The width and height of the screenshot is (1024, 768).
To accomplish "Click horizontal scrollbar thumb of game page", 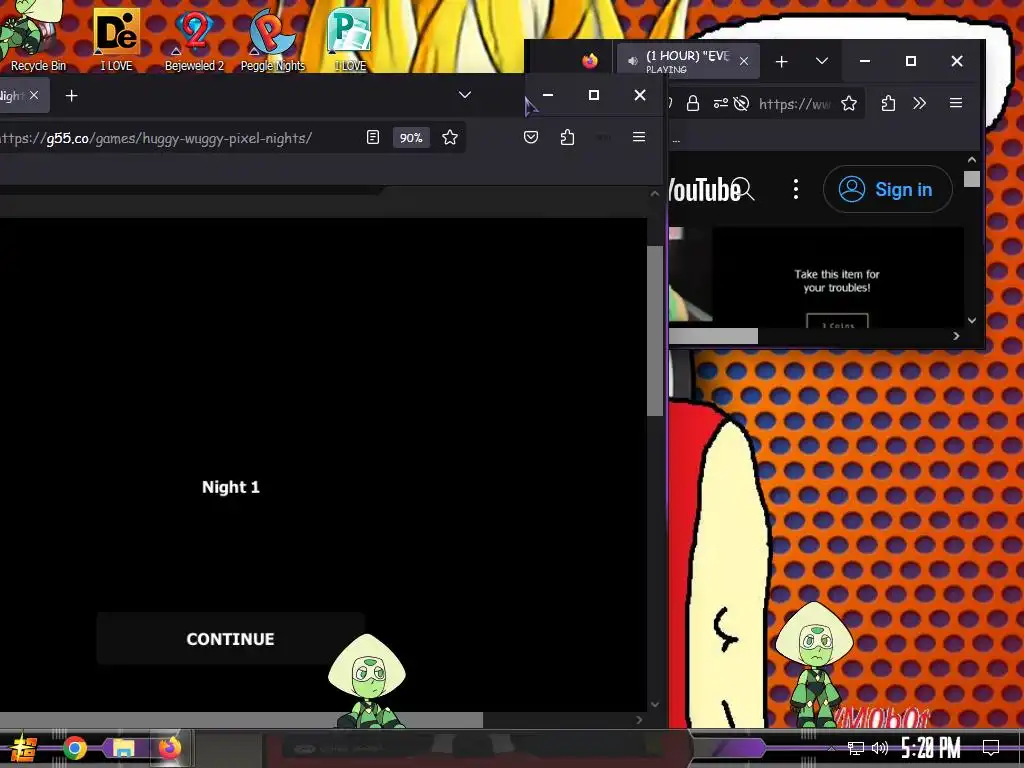I will [x=242, y=720].
